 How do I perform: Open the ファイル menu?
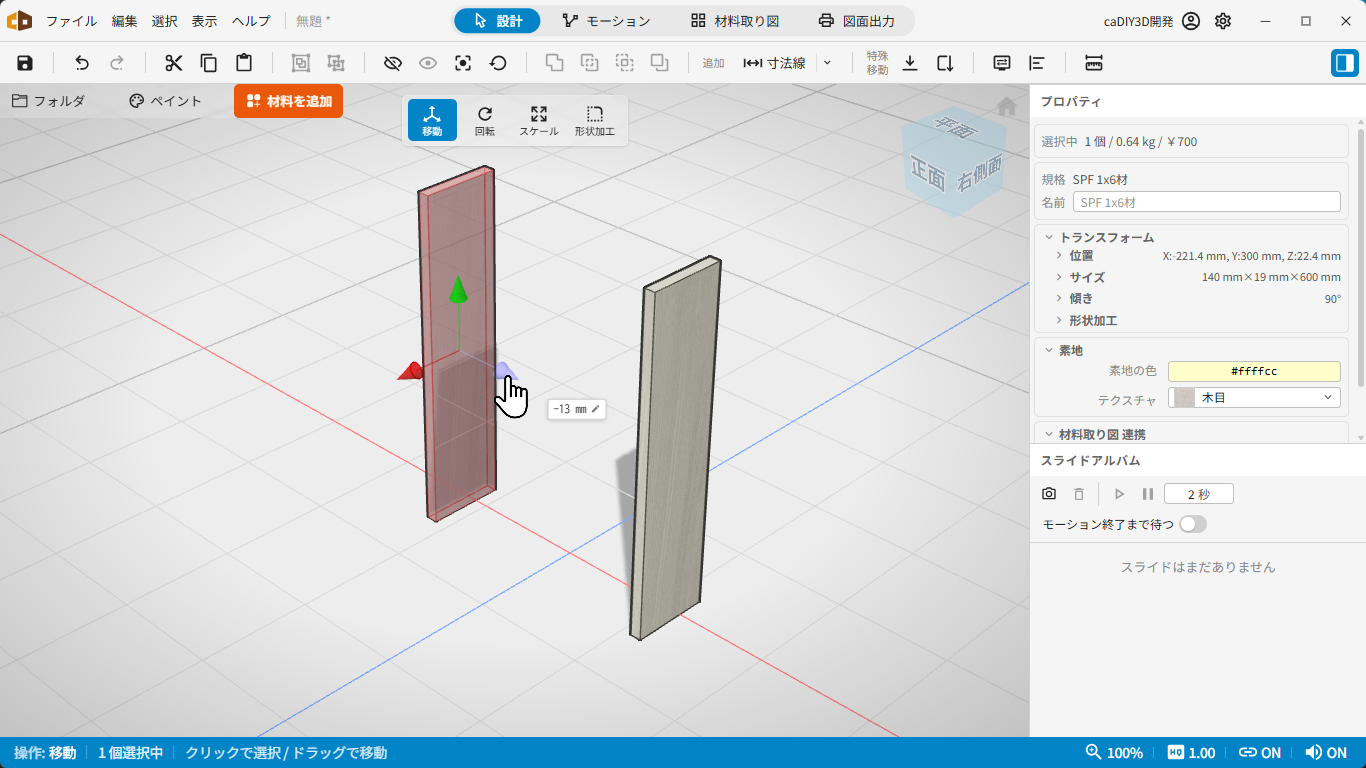[x=72, y=21]
